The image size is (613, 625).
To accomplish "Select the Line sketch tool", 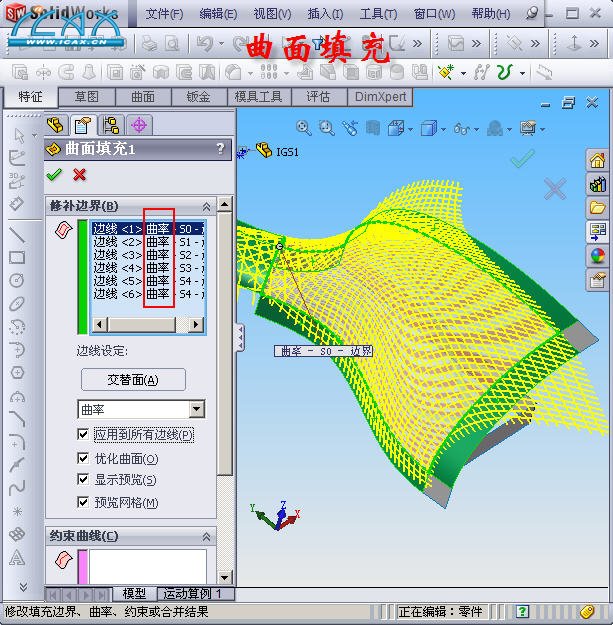I will coord(17,234).
